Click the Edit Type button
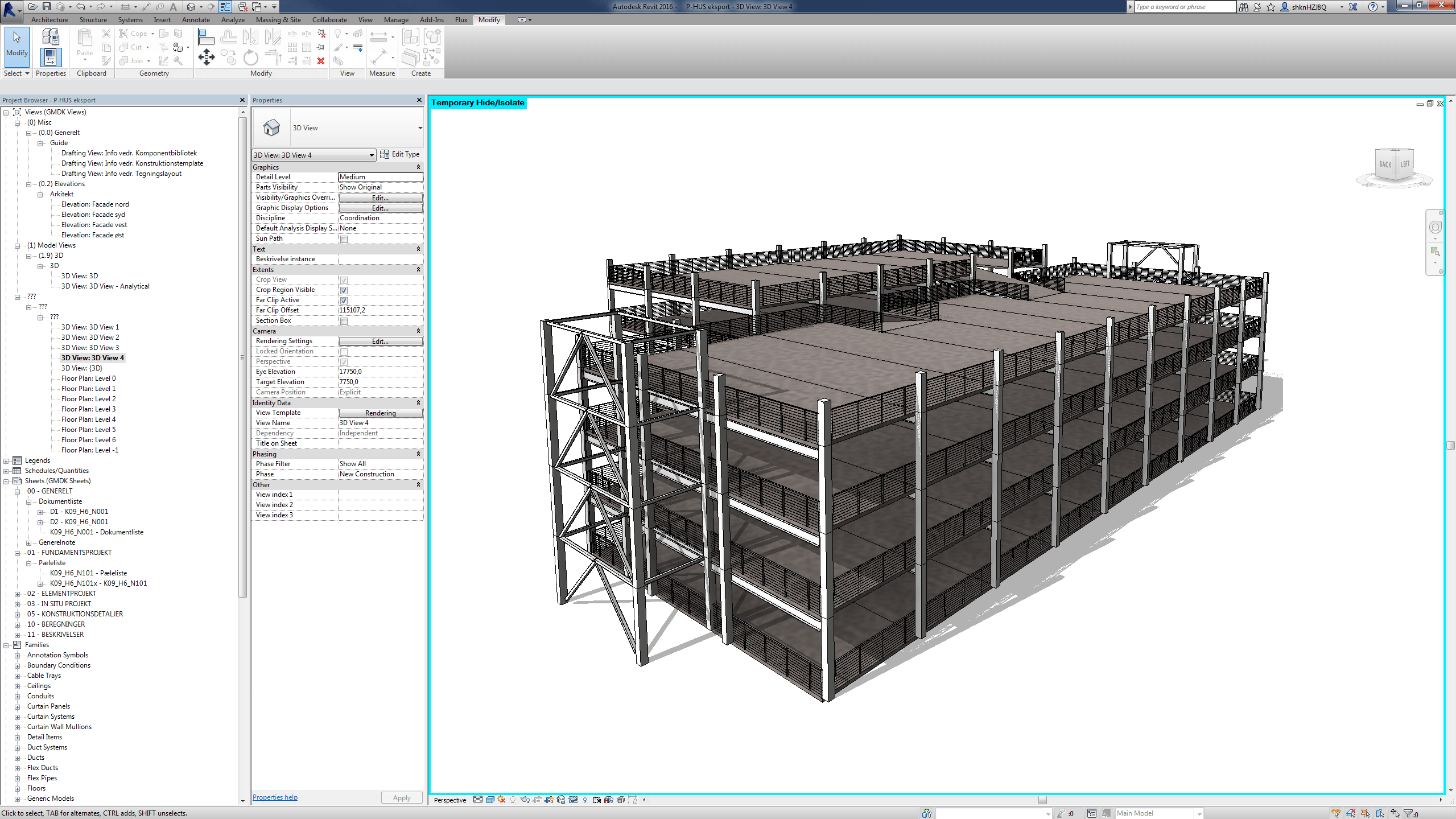The height and width of the screenshot is (819, 1456). 401,154
